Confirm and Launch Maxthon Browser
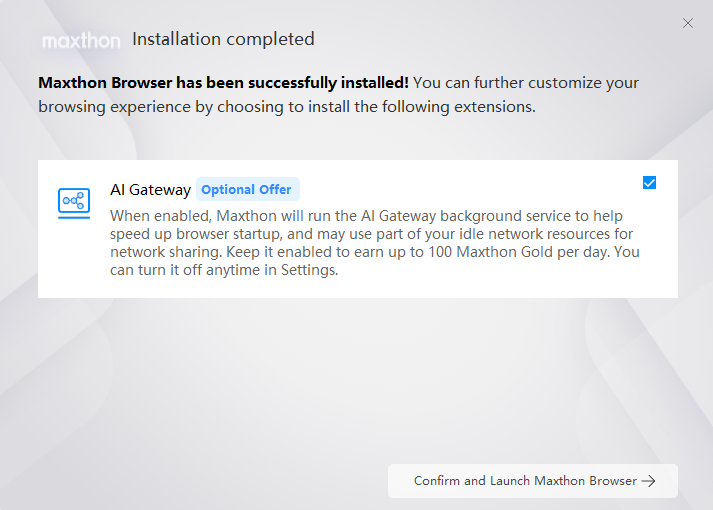This screenshot has height=510, width=713. pyautogui.click(x=532, y=481)
